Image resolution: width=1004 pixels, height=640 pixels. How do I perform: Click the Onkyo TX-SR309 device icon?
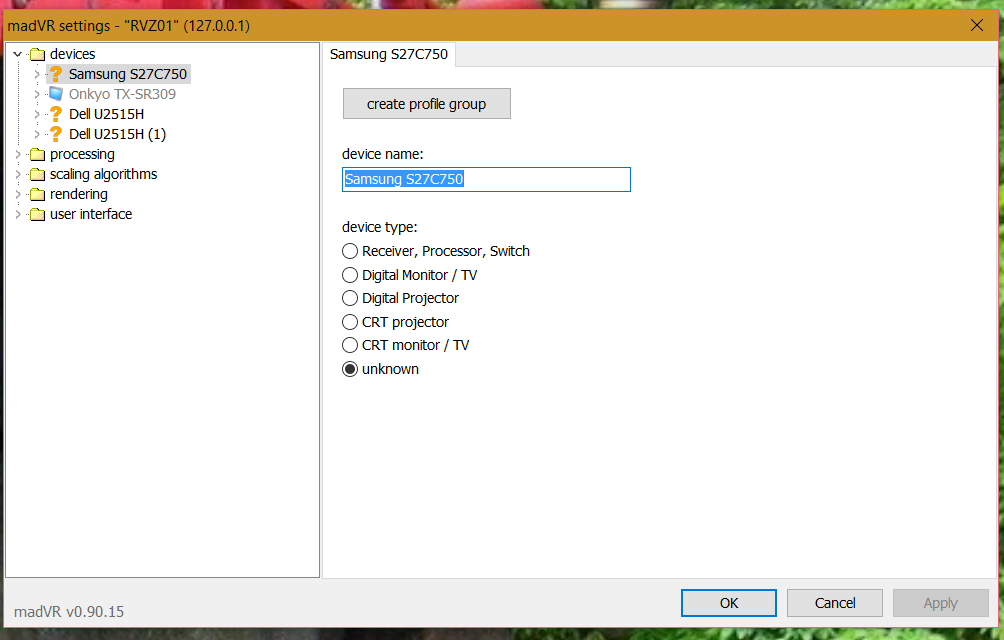56,94
